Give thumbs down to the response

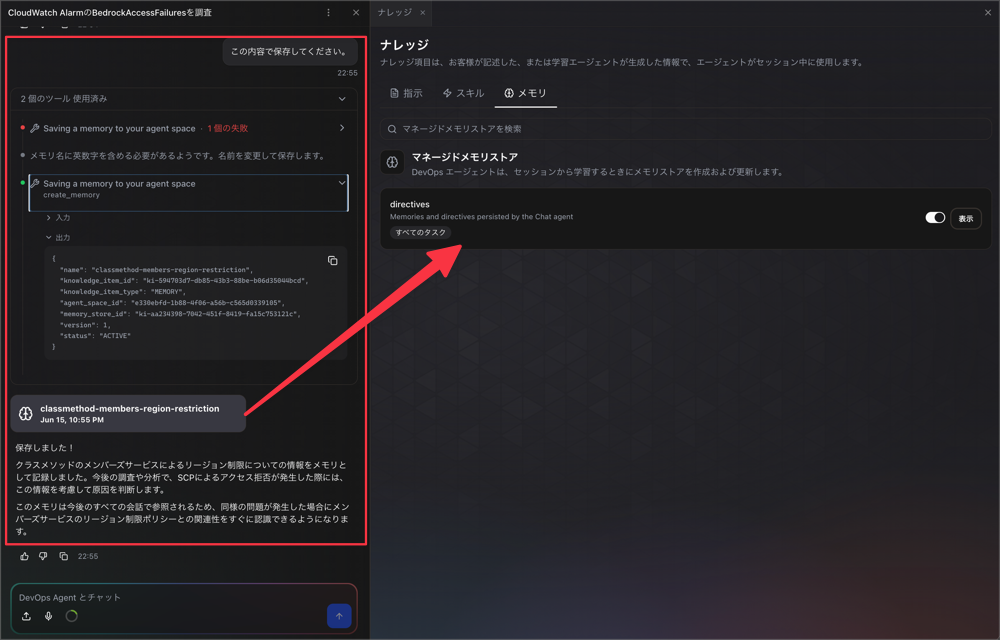pos(43,556)
